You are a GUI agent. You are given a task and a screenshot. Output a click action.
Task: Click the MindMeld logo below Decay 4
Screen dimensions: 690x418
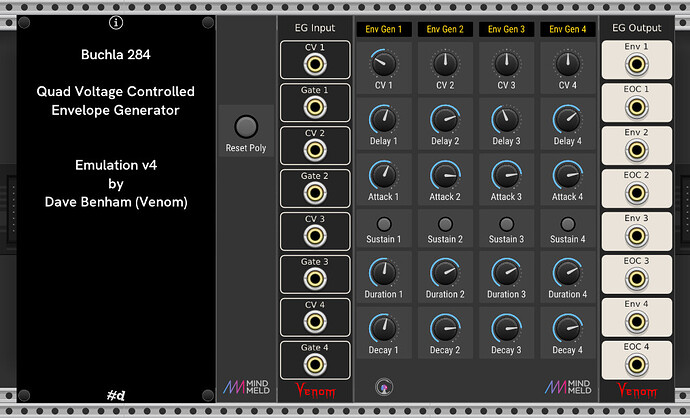568,387
